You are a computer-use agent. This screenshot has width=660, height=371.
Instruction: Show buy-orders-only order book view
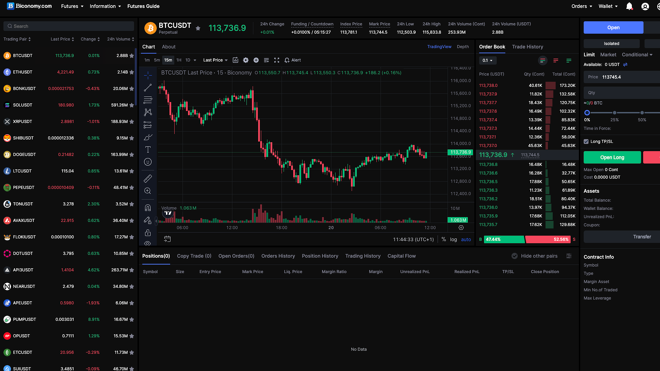[x=569, y=61]
